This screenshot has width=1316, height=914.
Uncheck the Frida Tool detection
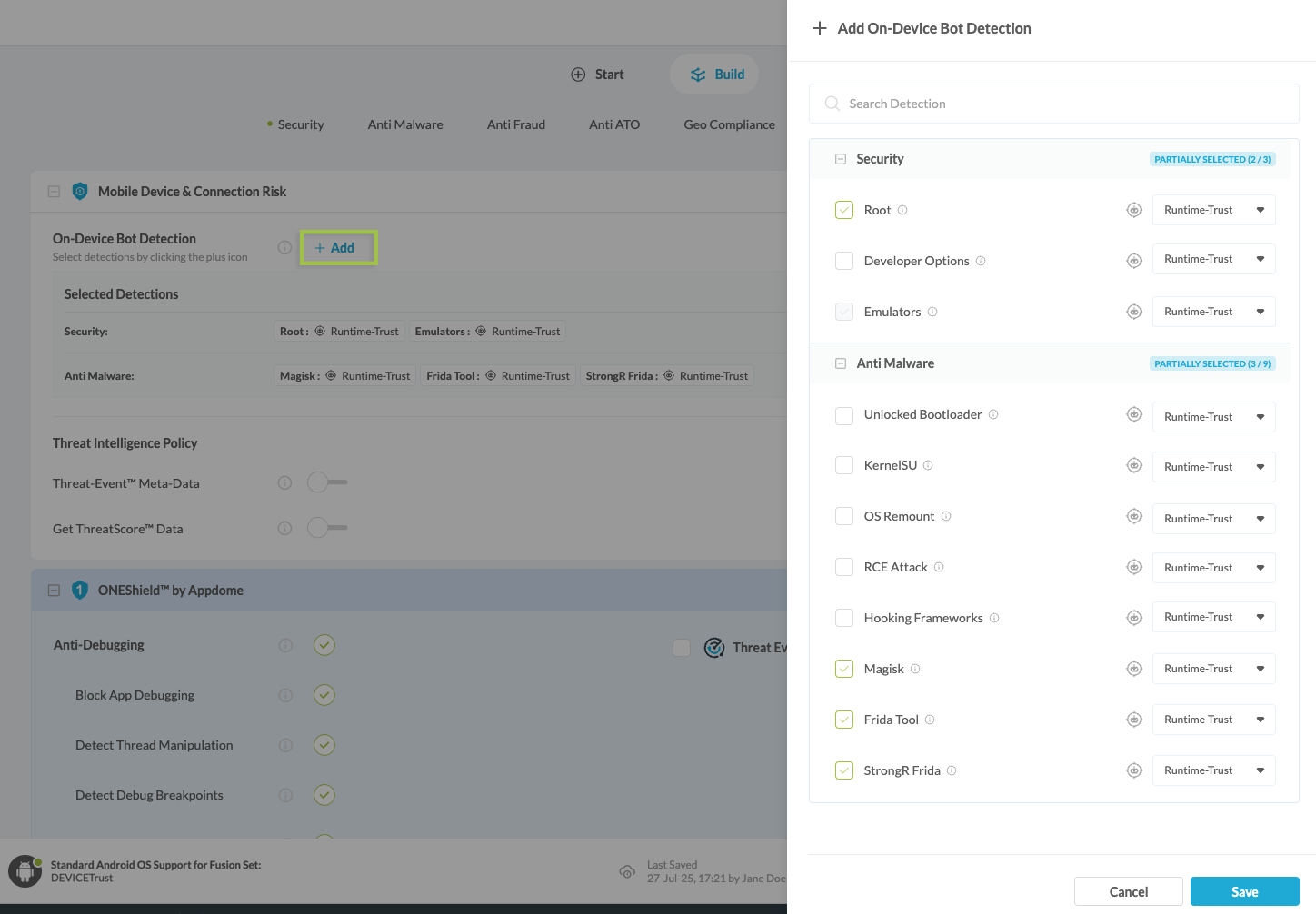pyautogui.click(x=844, y=720)
